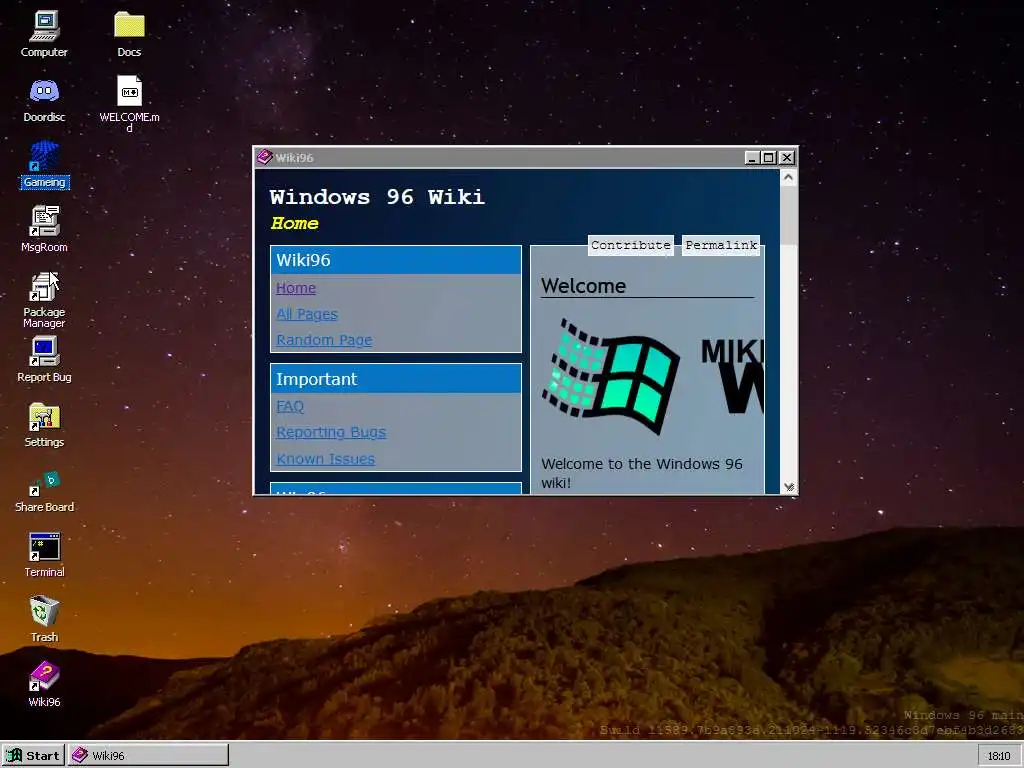Select the Wiki96 taskbar button
The image size is (1024, 768).
pyautogui.click(x=148, y=756)
